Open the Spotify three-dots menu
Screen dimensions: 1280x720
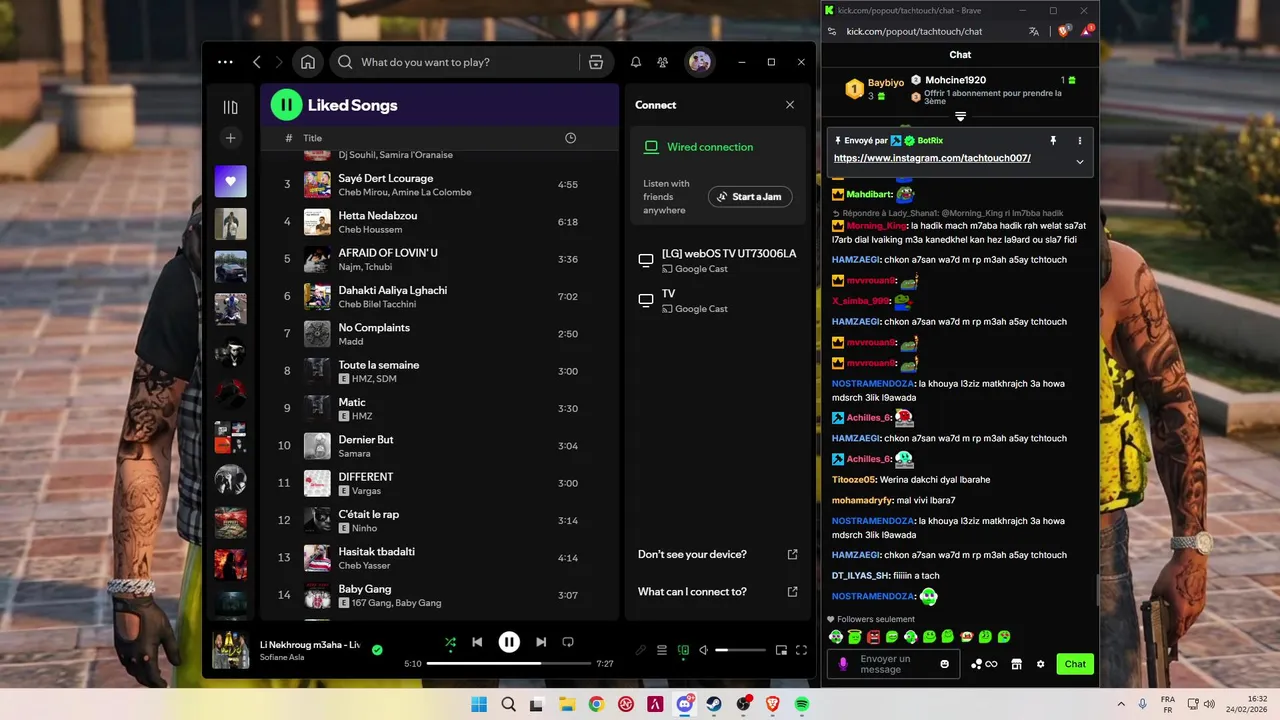pos(225,62)
